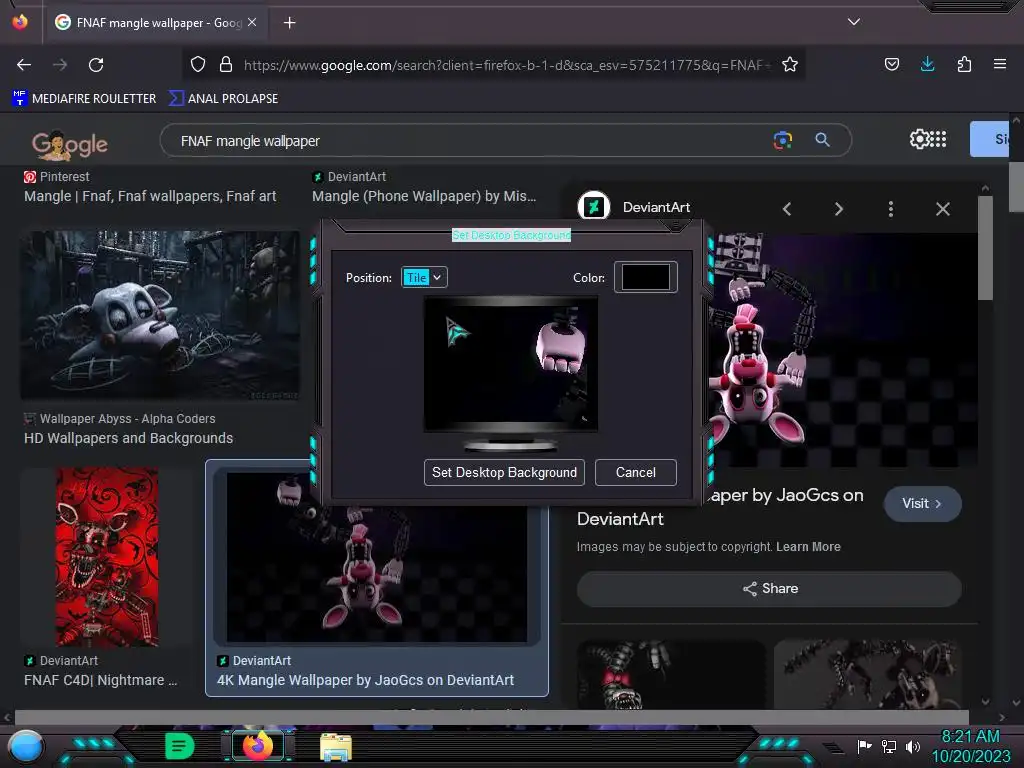Click DeviantArt logo in preview header
Screen dimensions: 1024x768
594,206
